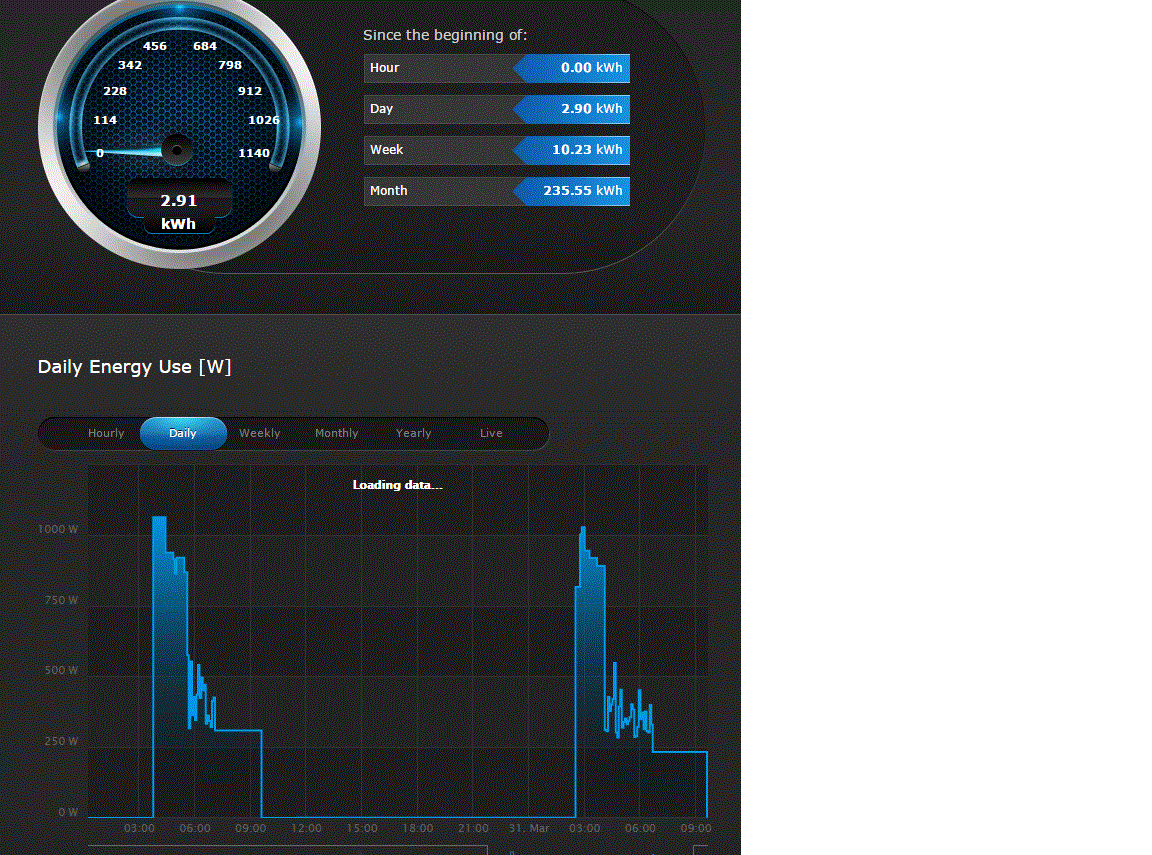Click the 0 mark on the gauge
The width and height of the screenshot is (1152, 855).
[x=100, y=153]
